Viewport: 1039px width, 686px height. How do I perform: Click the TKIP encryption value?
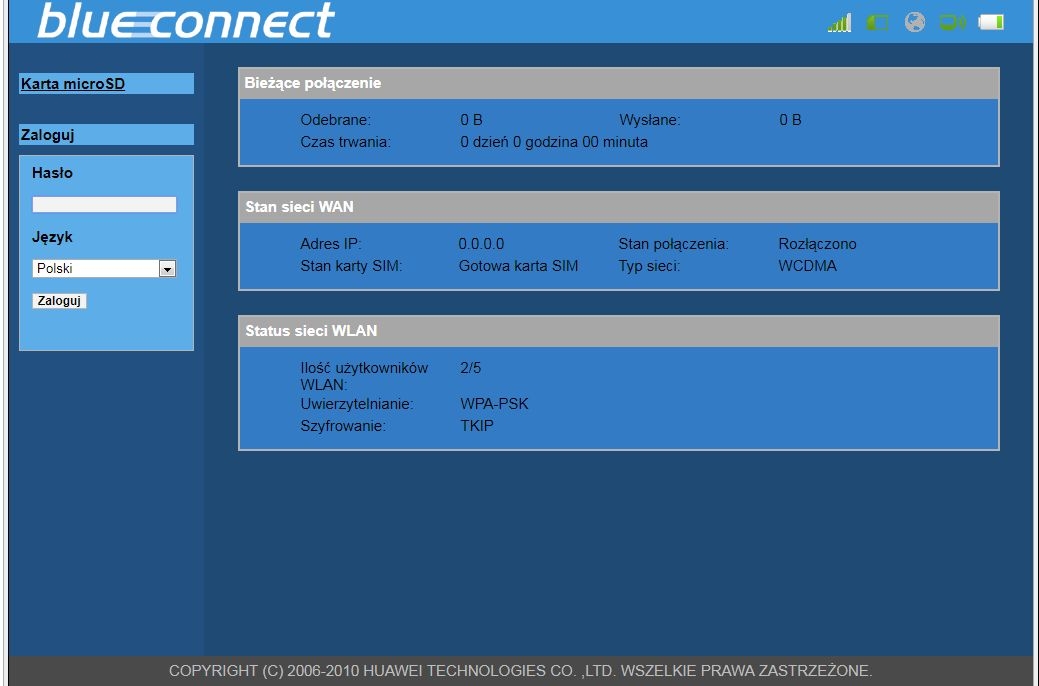pos(477,426)
